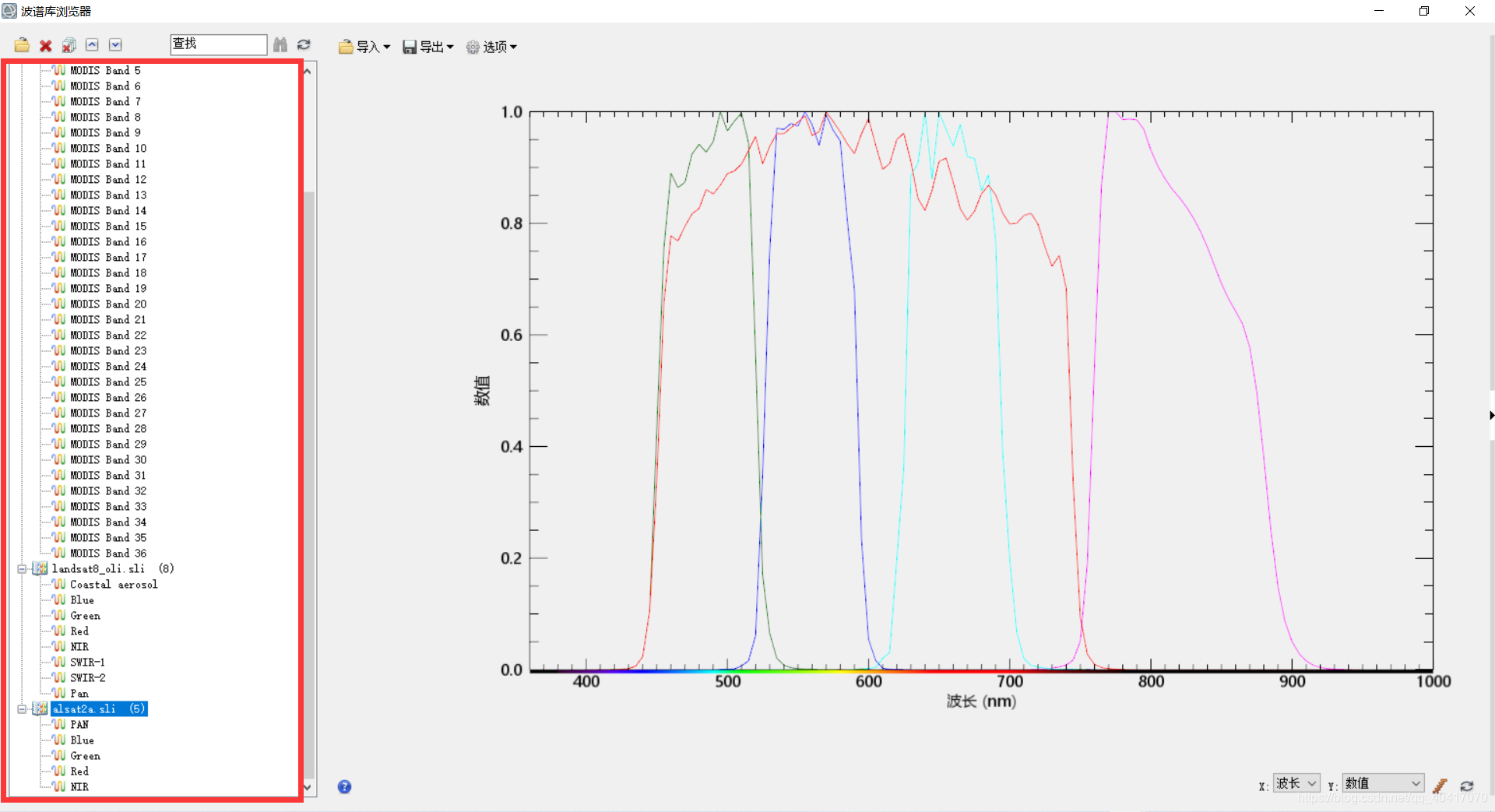Click the spectrum icon beside MODIS Band 20
1495x812 pixels.
[59, 304]
